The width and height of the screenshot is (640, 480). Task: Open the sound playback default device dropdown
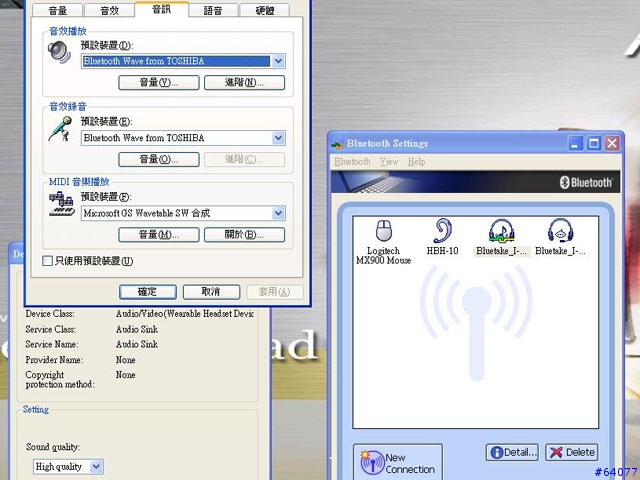pos(278,61)
